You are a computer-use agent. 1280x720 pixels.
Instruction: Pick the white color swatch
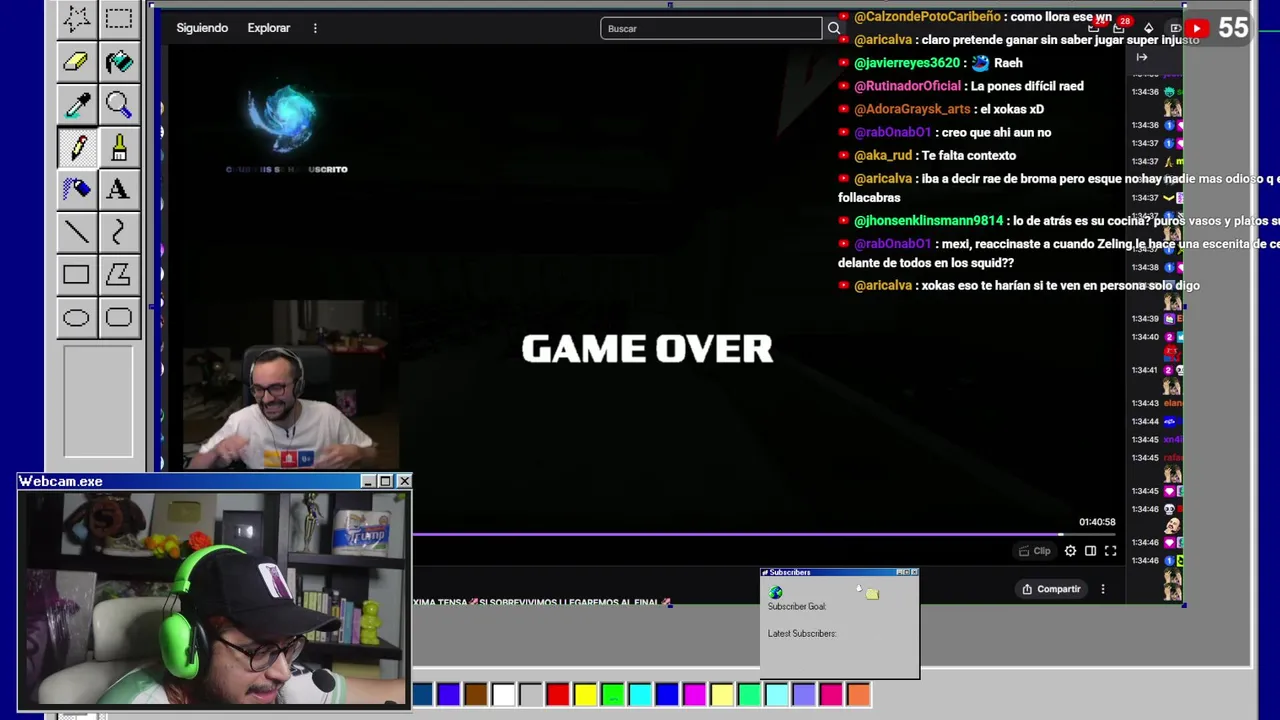(x=503, y=694)
